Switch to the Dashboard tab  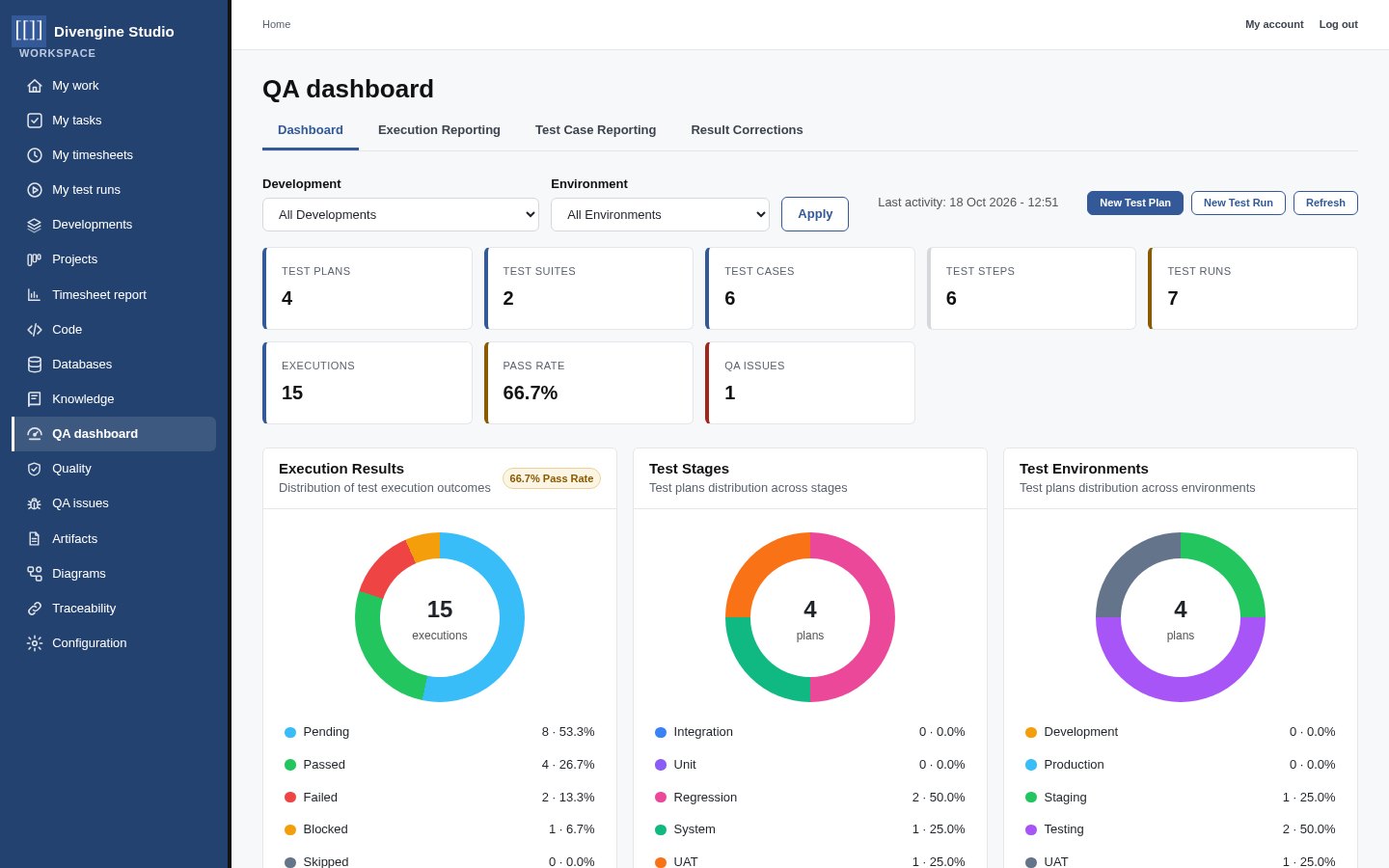(311, 130)
